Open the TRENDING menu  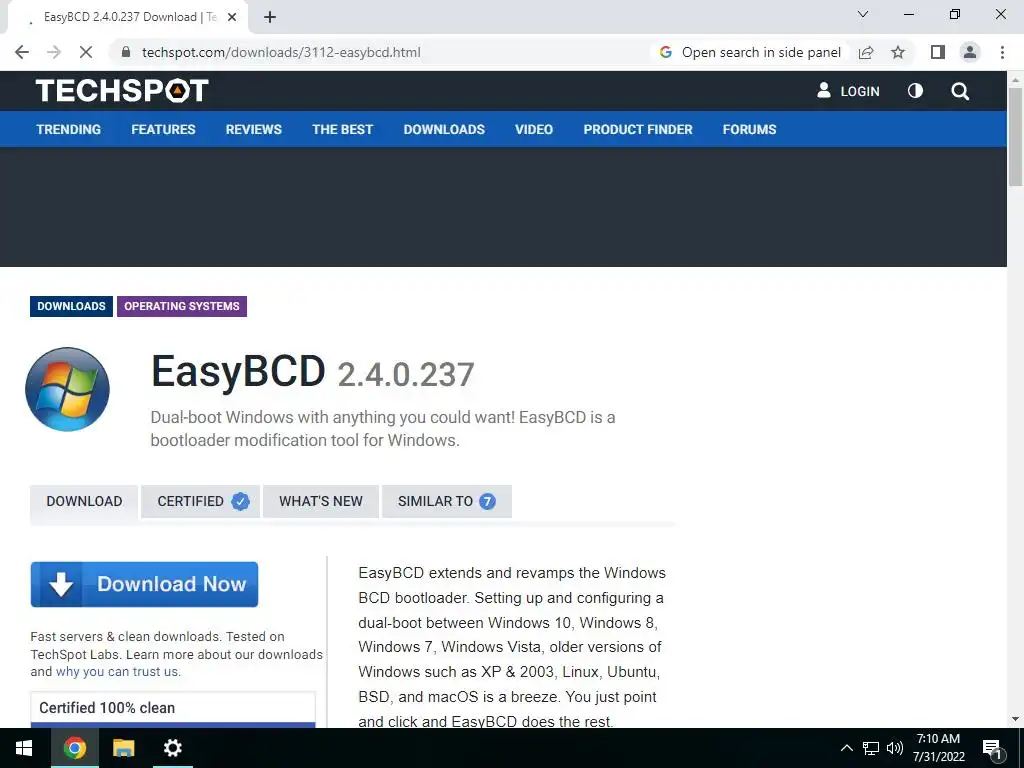pyautogui.click(x=69, y=129)
